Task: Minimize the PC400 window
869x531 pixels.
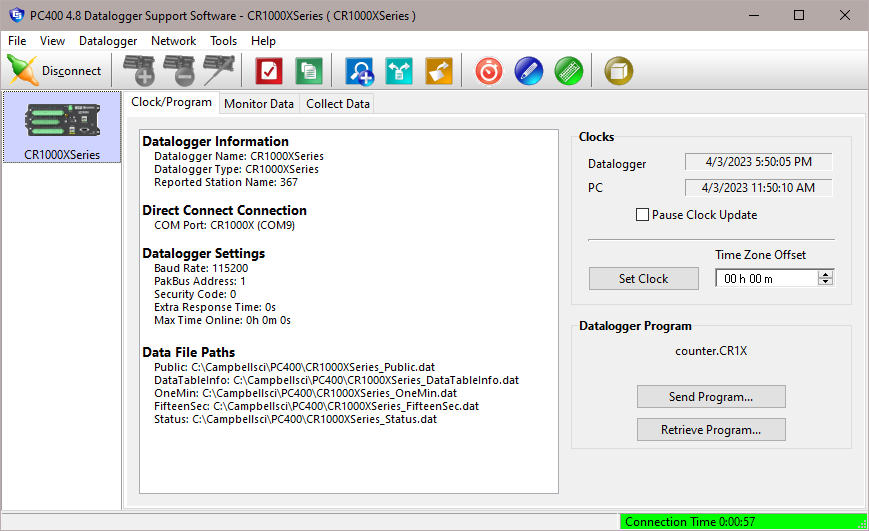Action: (x=754, y=15)
